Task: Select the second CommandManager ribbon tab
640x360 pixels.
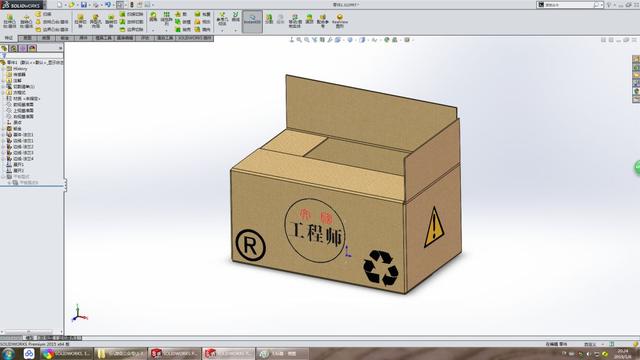Action: tap(27, 38)
